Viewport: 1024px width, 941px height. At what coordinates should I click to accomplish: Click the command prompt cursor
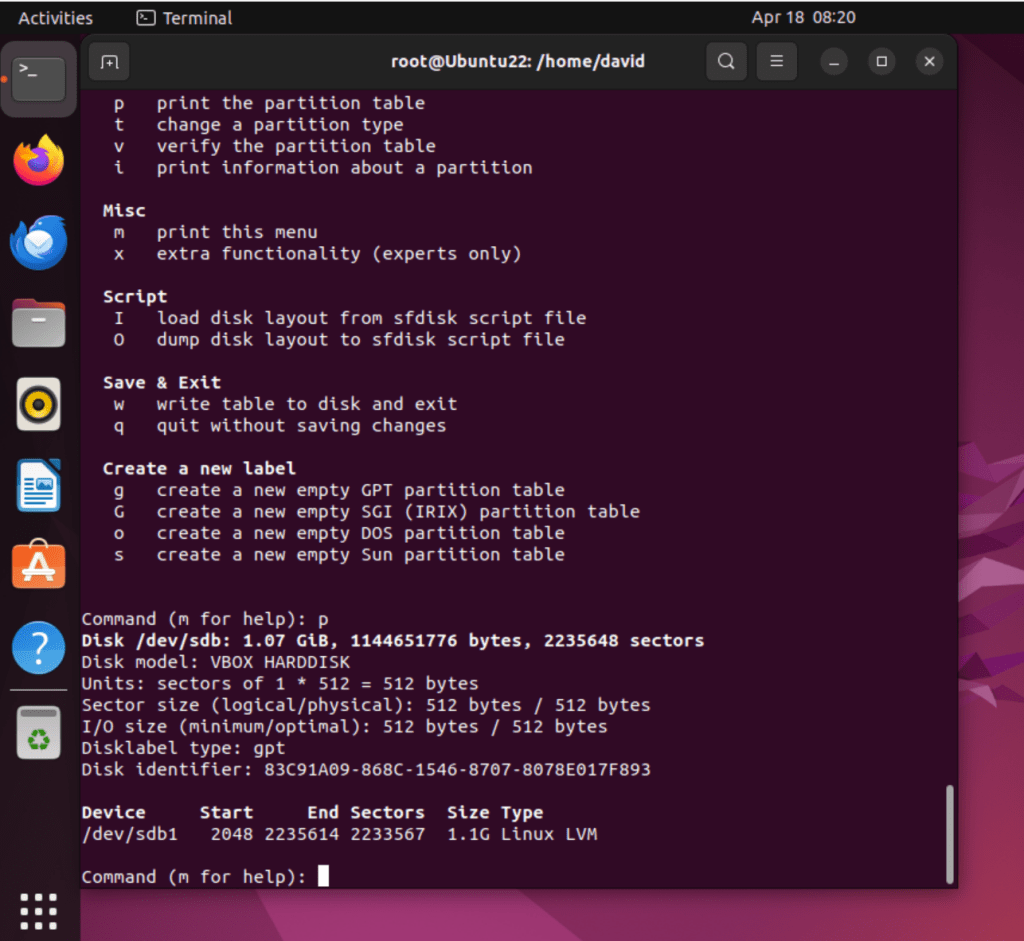pyautogui.click(x=323, y=877)
